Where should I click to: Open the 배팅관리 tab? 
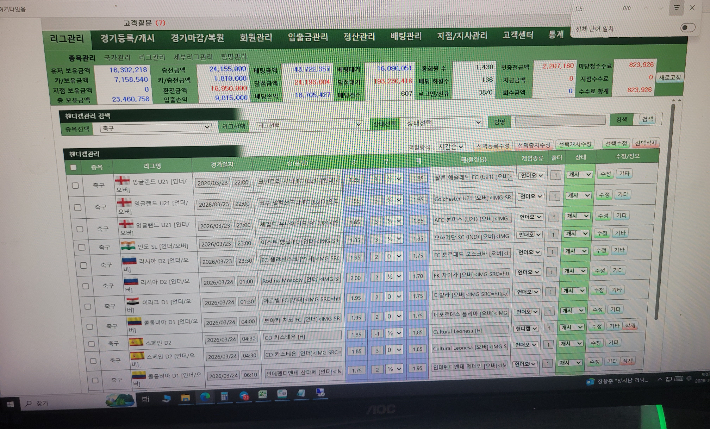pos(406,36)
